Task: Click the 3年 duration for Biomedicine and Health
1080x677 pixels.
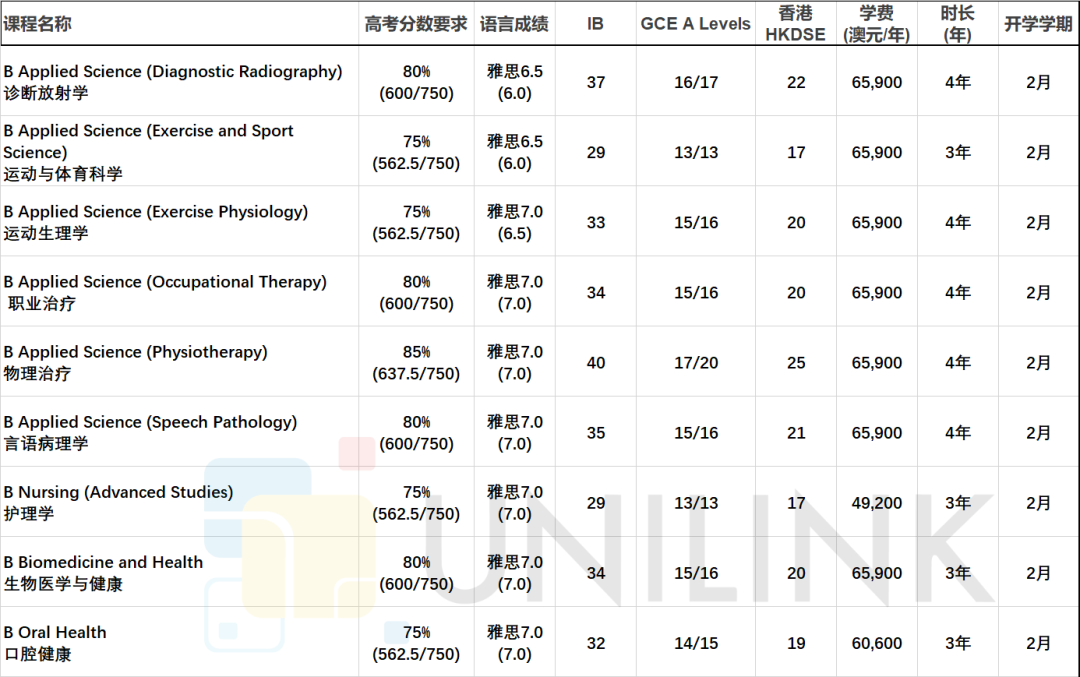Action: click(x=957, y=573)
